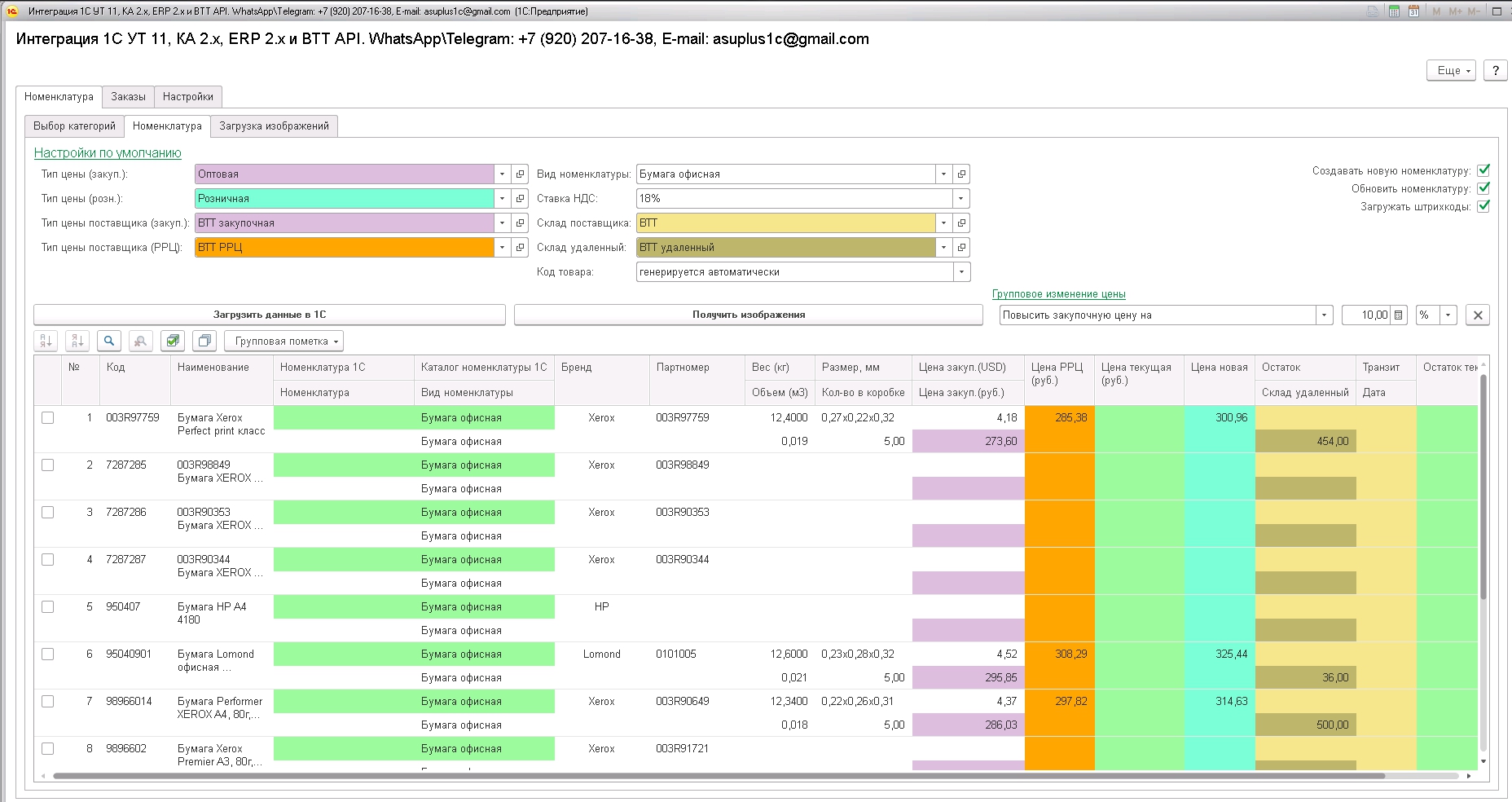The image size is (1512, 802).
Task: Clear group price change with X button
Action: [x=1478, y=315]
